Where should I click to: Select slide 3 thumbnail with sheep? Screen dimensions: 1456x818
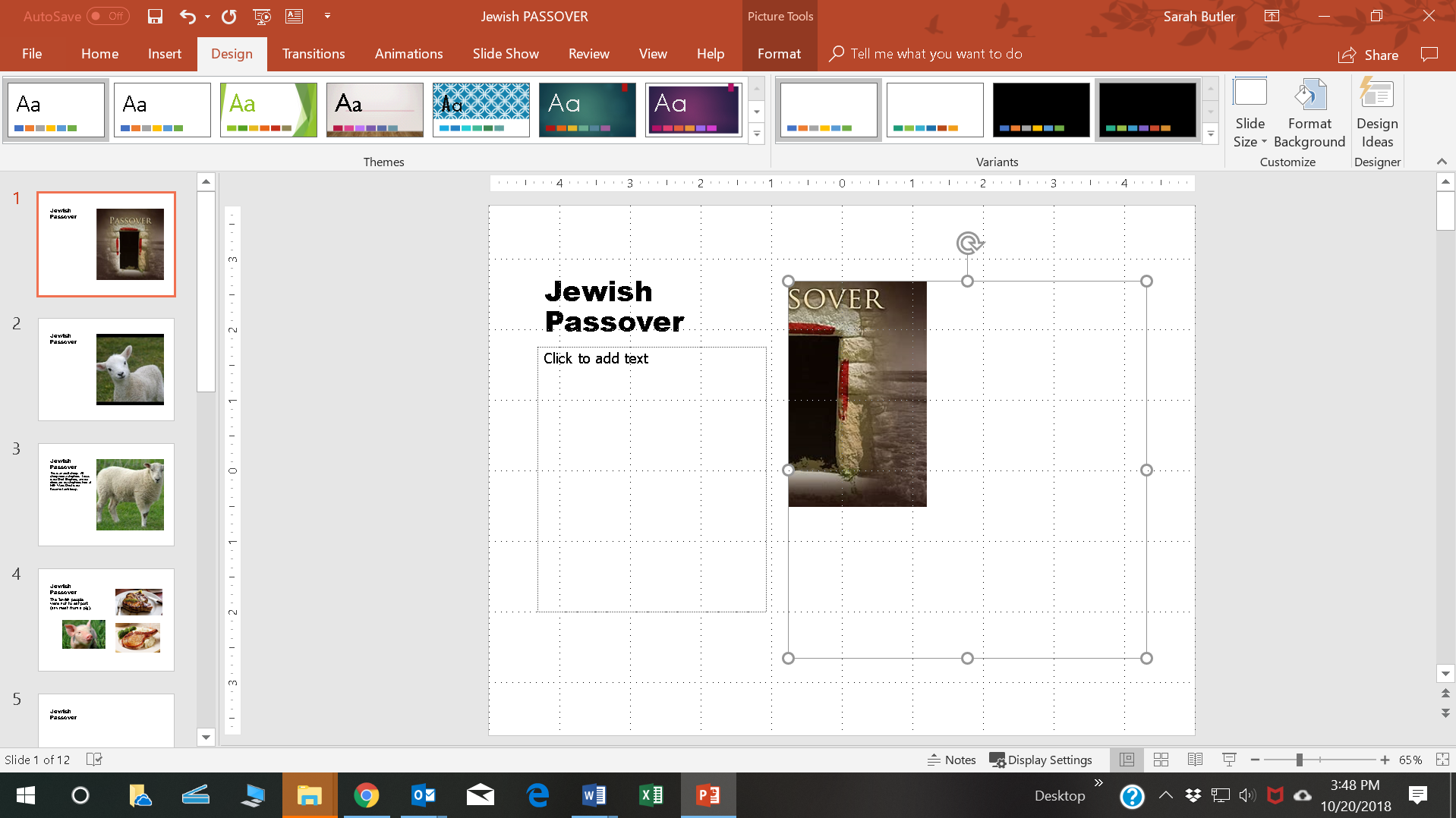pyautogui.click(x=106, y=494)
